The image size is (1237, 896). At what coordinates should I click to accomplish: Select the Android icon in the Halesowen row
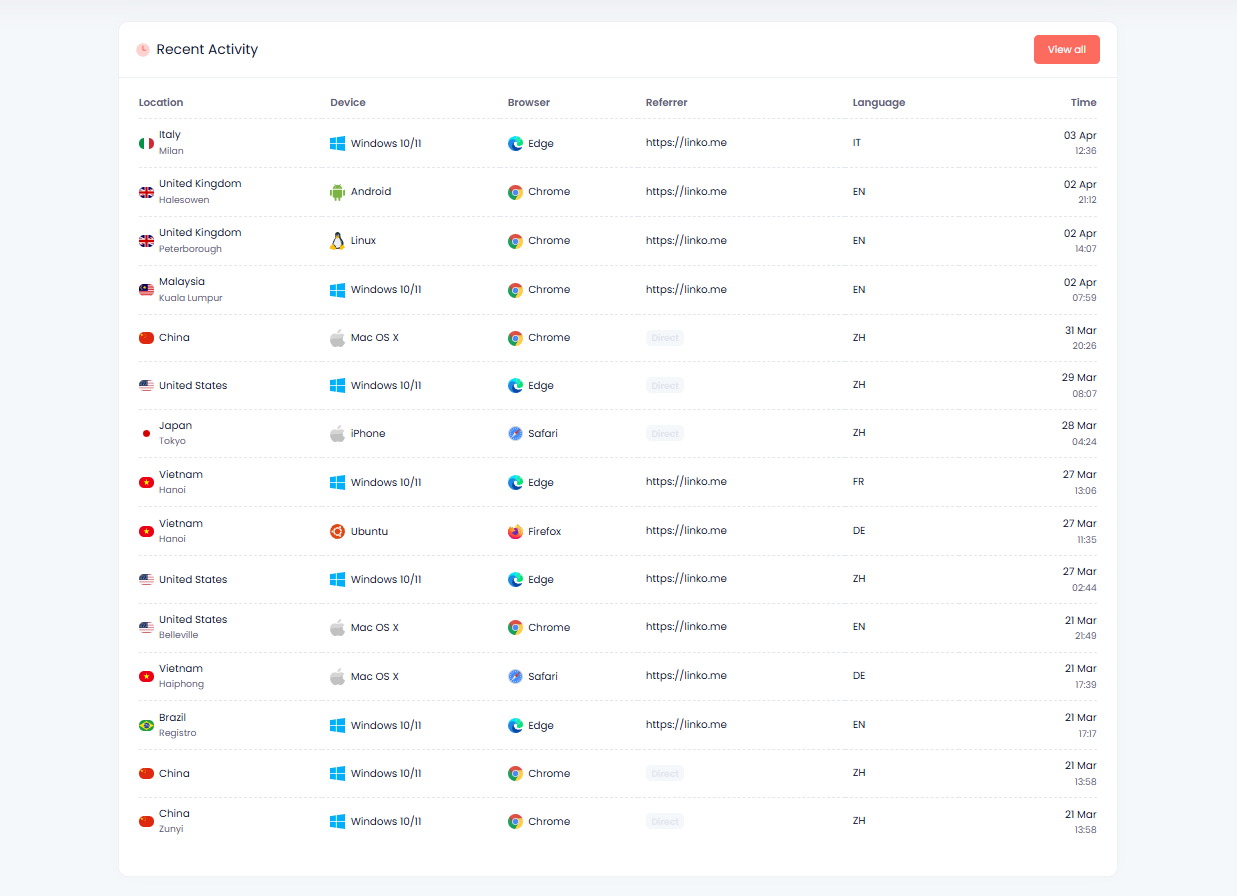point(336,191)
